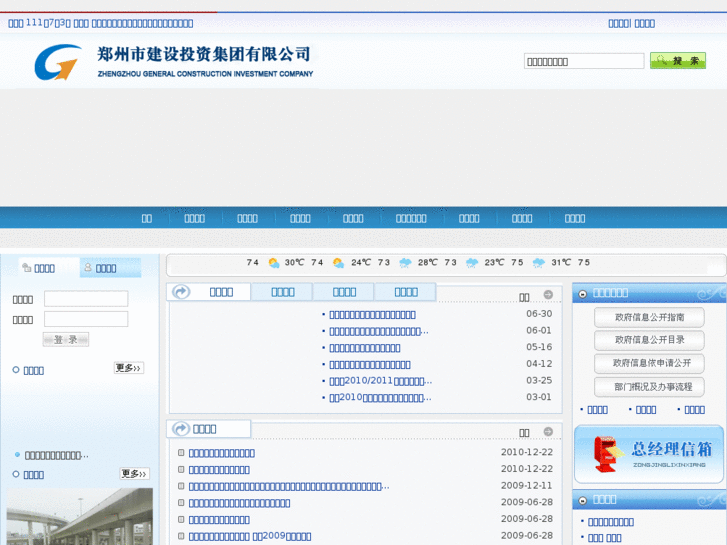
Task: Click the sunny weather icon beside 24℃
Action: [x=338, y=263]
